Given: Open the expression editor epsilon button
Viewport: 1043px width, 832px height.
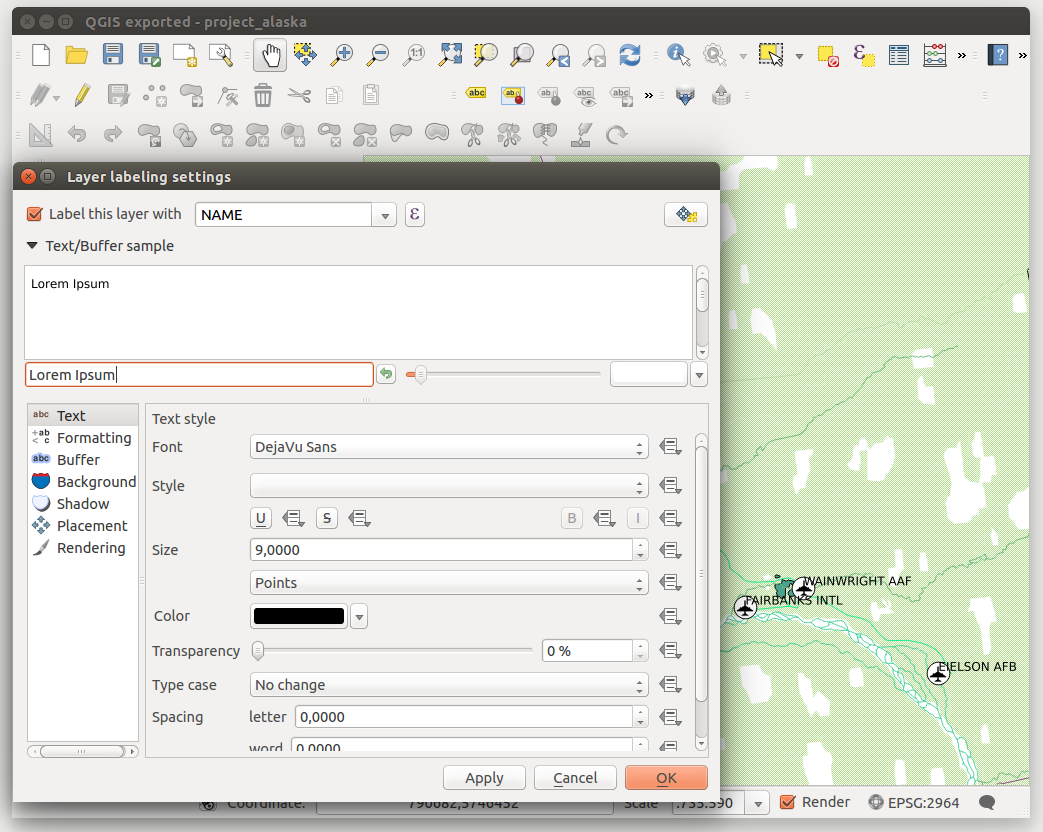Looking at the screenshot, I should point(414,214).
